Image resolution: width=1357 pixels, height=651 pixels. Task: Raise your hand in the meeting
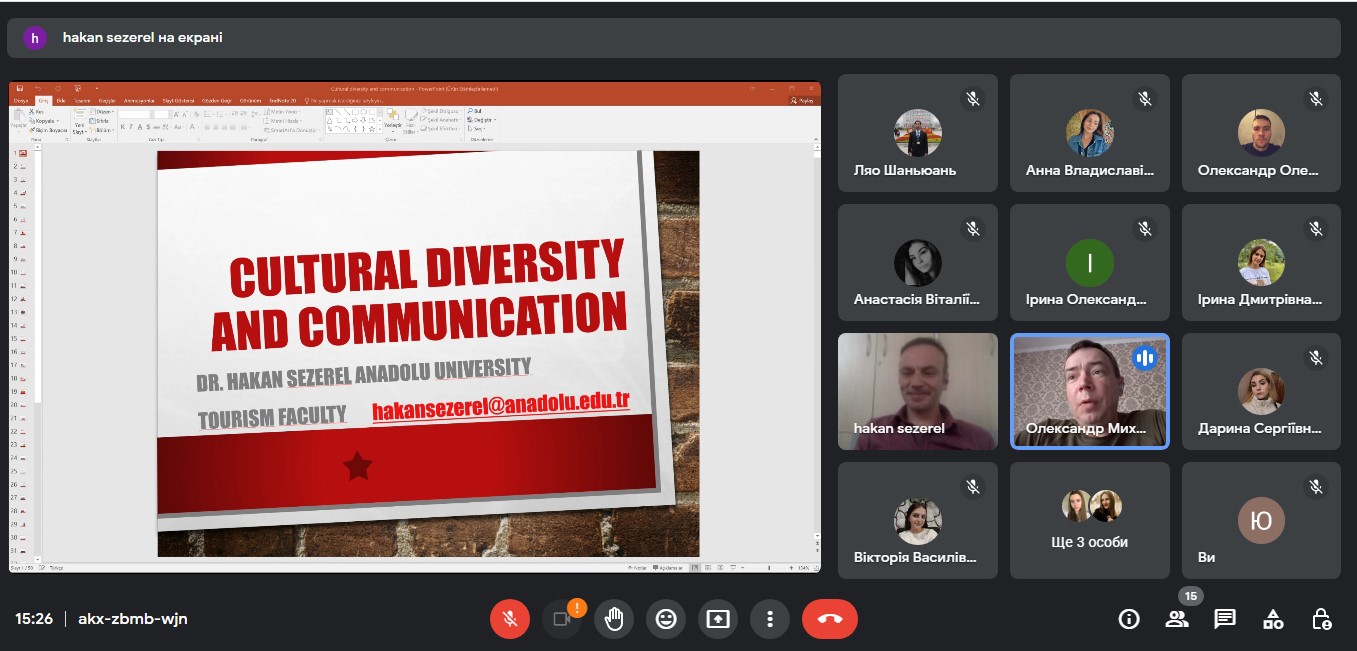tap(614, 619)
